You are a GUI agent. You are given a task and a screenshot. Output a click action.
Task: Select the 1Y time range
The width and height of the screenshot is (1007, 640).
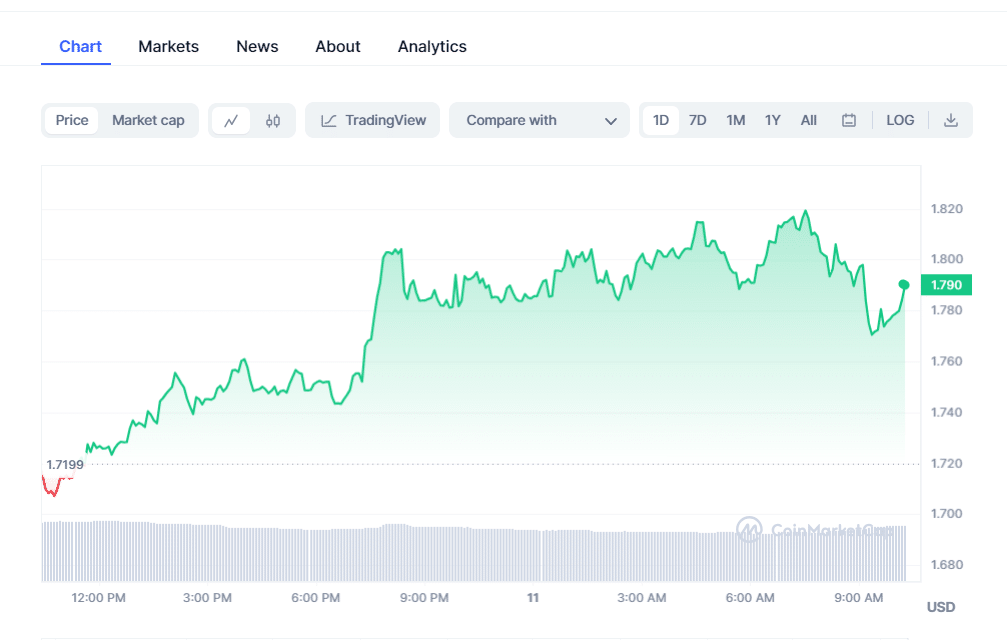pyautogui.click(x=773, y=120)
